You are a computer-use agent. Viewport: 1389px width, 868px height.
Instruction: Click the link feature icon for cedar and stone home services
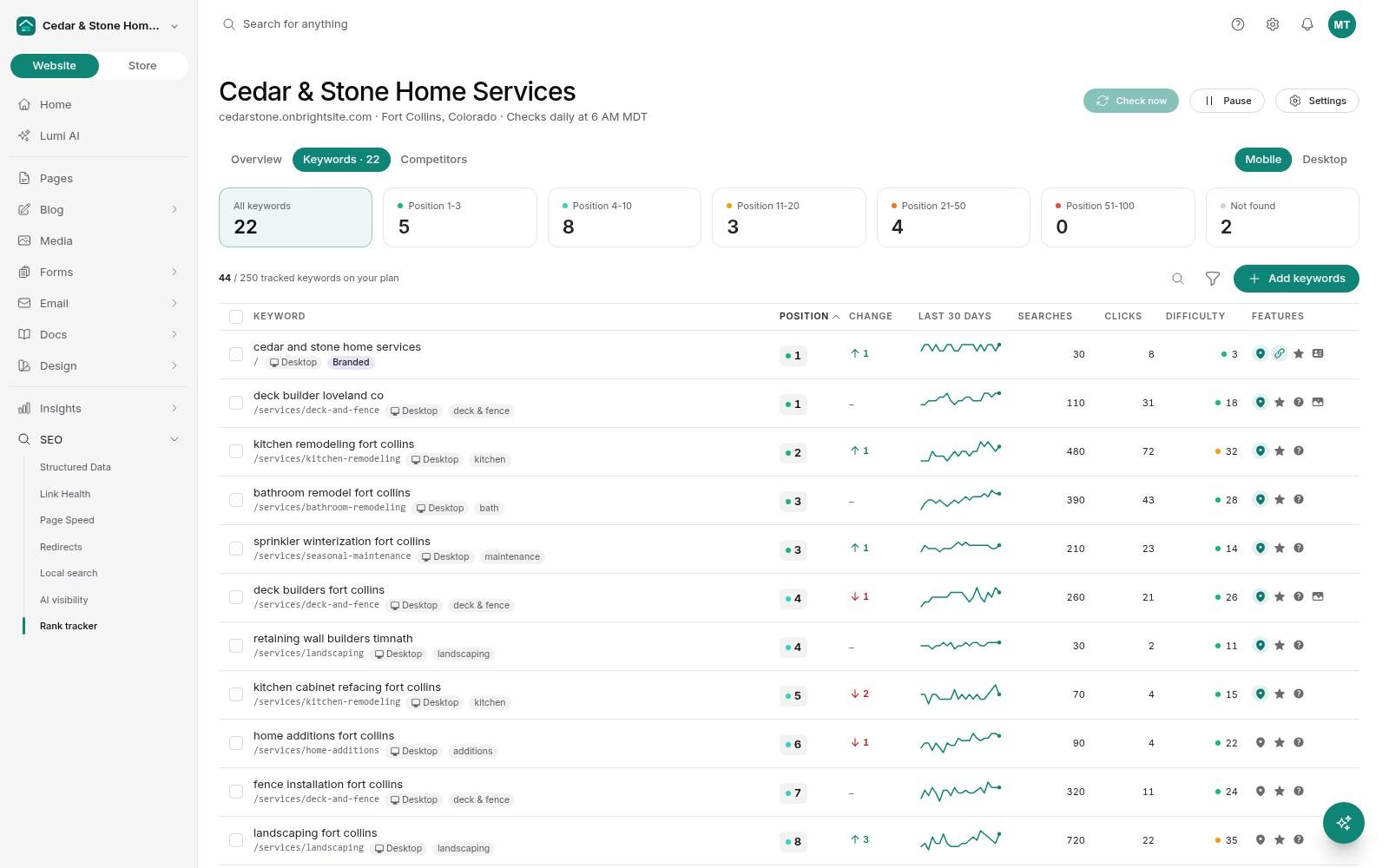1280,354
